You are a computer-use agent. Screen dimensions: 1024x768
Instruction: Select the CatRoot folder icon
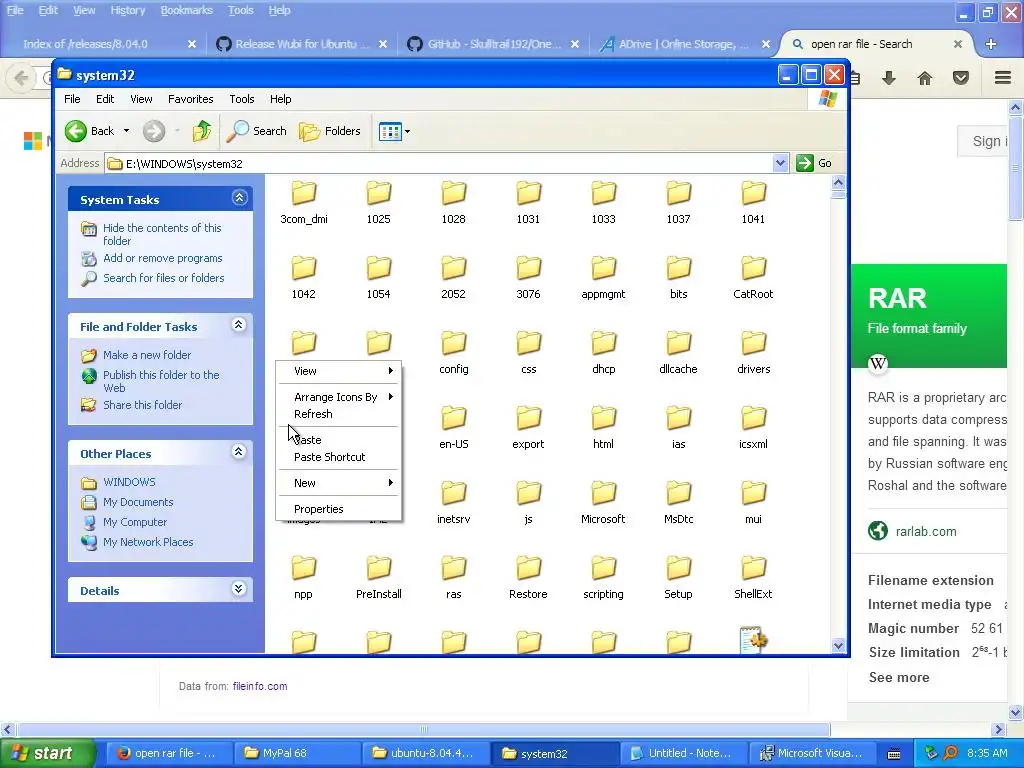pyautogui.click(x=753, y=269)
